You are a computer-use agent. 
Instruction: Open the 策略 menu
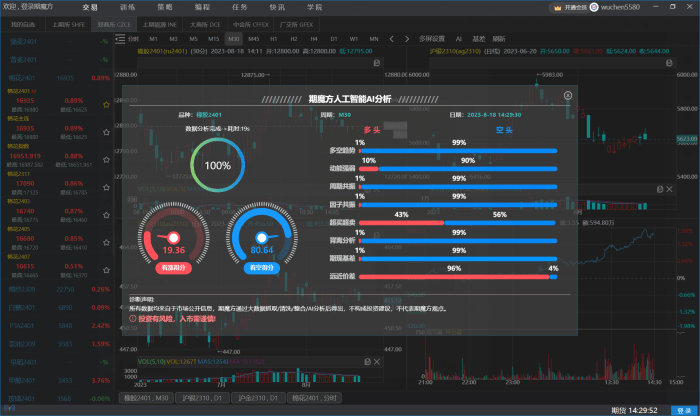point(164,6)
